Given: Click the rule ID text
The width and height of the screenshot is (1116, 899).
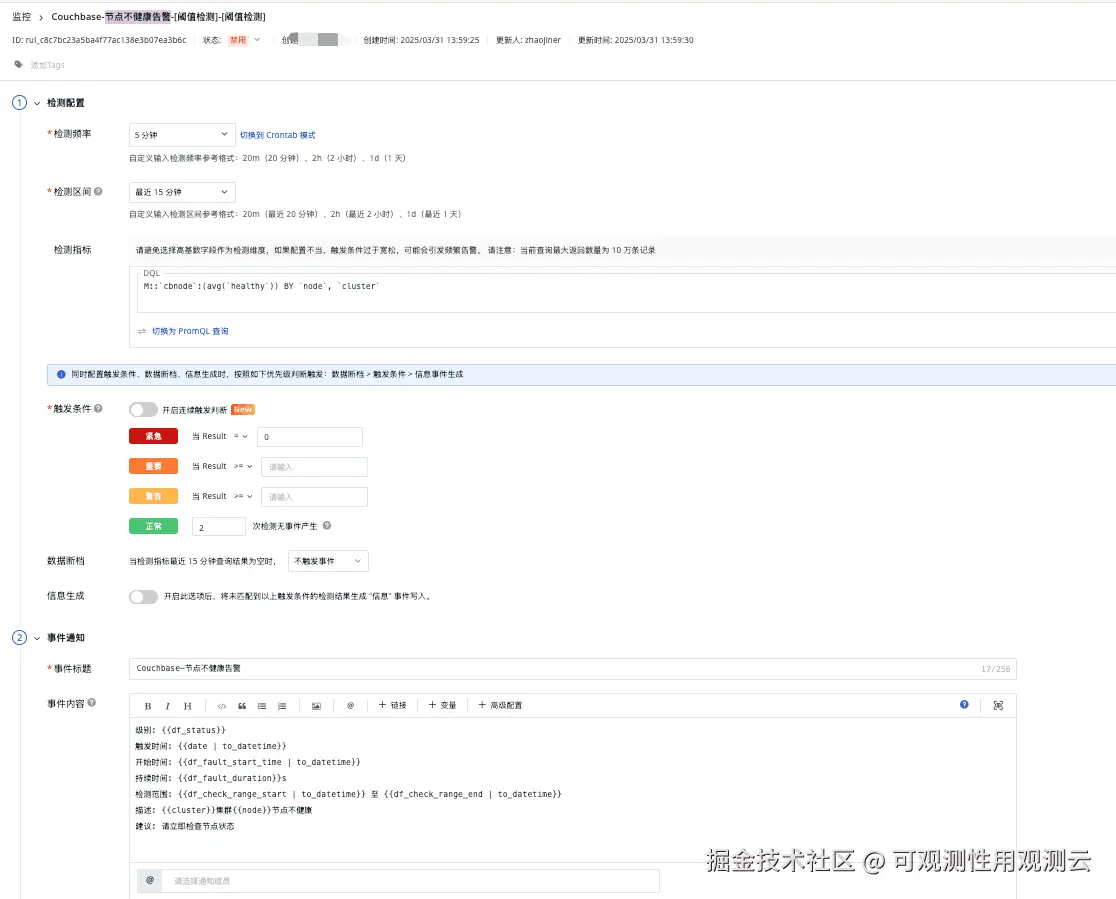Looking at the screenshot, I should (x=99, y=40).
